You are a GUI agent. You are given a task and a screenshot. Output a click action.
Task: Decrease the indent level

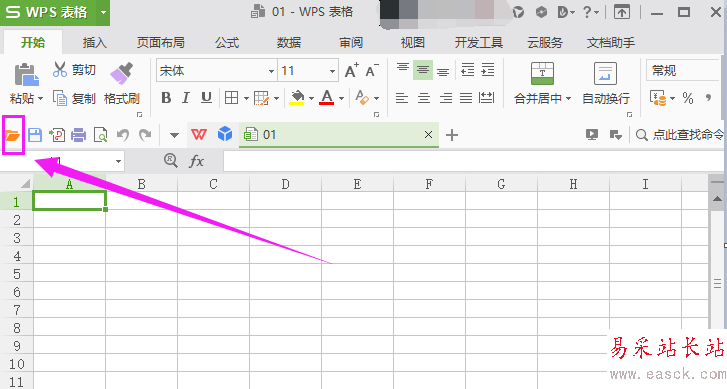pos(467,70)
